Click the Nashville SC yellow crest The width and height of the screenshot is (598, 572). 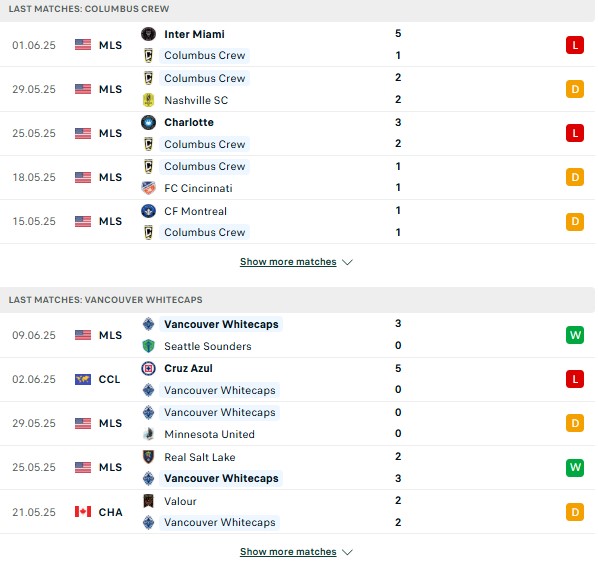click(x=148, y=100)
